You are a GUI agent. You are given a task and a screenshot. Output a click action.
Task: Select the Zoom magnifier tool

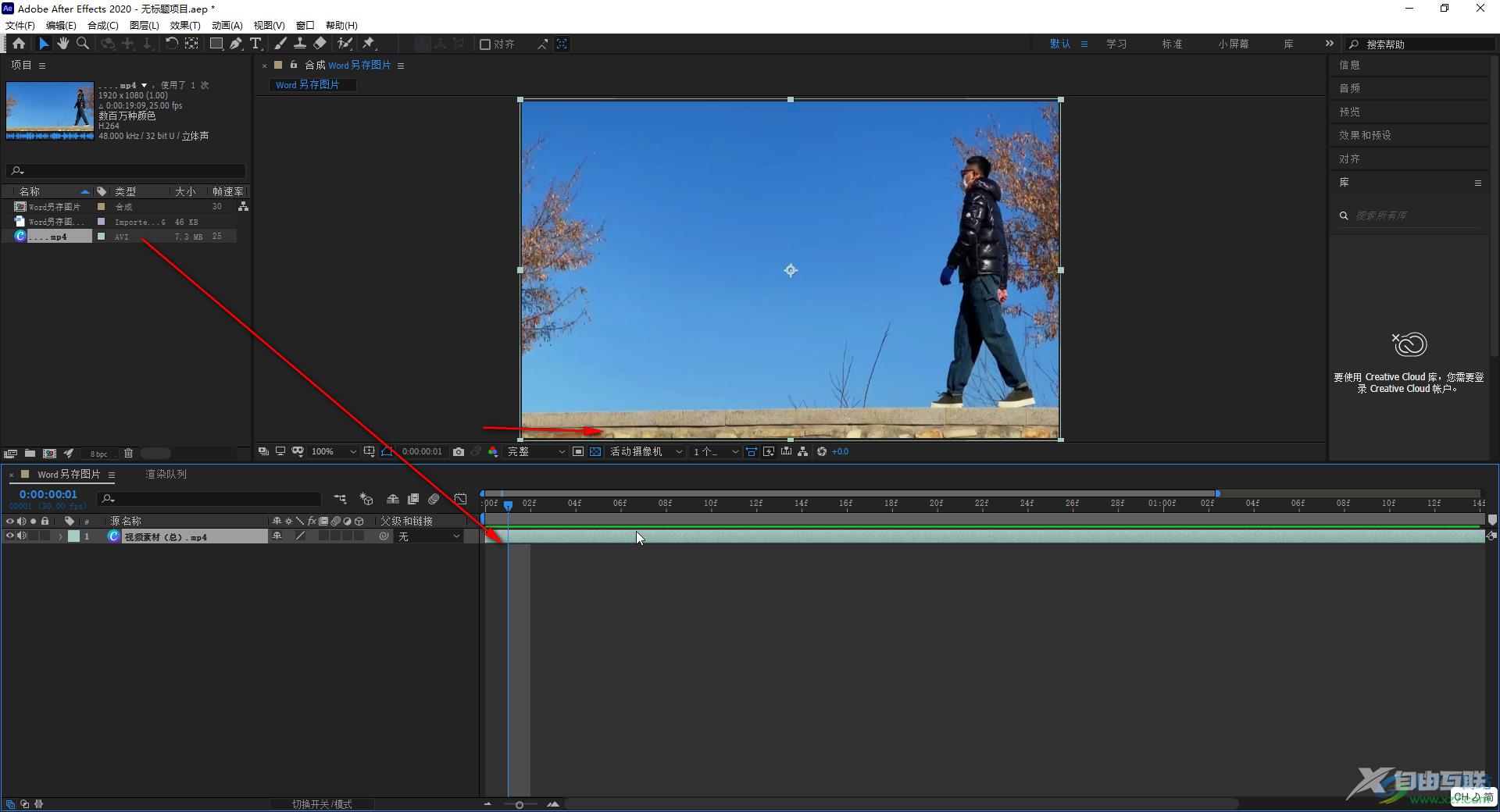tap(83, 44)
